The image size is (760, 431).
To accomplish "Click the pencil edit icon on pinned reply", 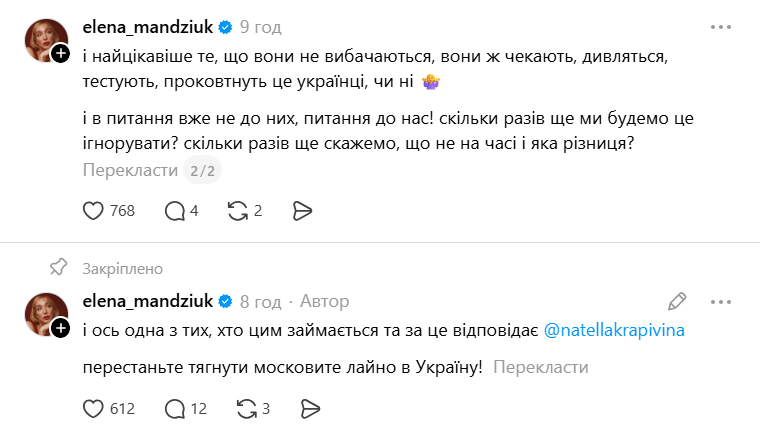I will coord(677,301).
